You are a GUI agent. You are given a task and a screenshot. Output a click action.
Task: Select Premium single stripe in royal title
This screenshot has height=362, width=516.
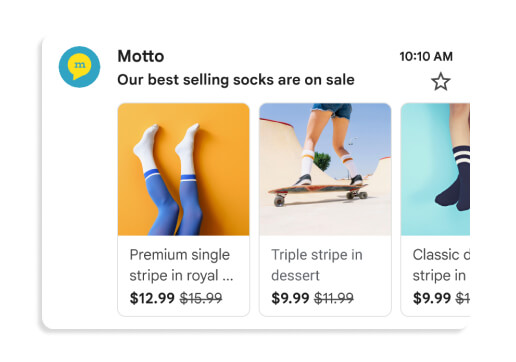tap(181, 265)
